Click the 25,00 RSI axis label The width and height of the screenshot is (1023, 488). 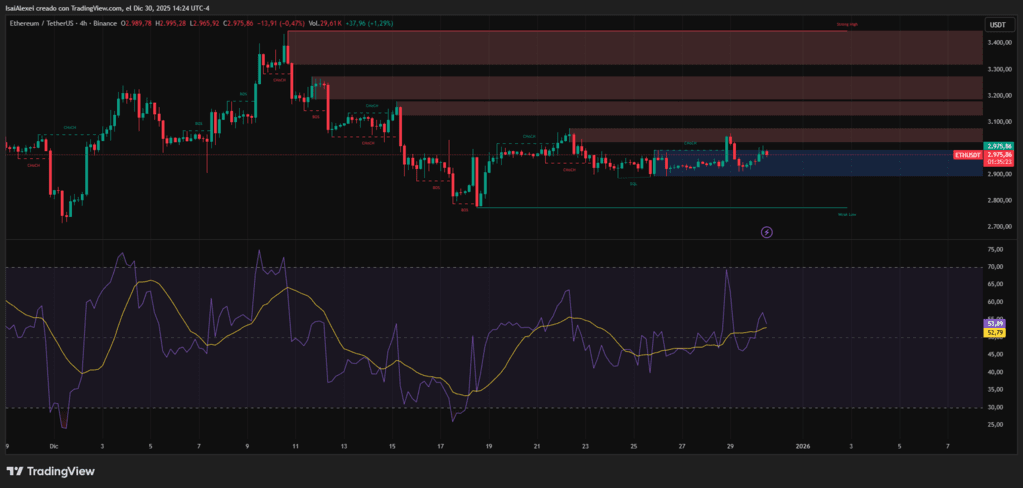click(x=995, y=425)
